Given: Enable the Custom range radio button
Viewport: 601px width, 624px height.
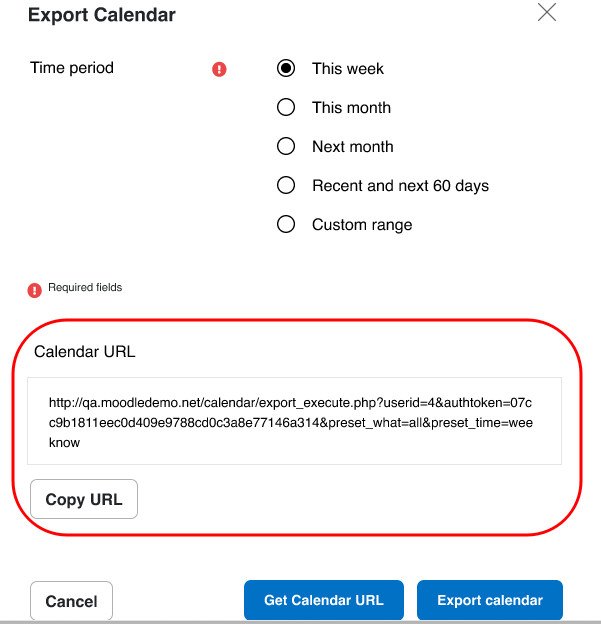Looking at the screenshot, I should pos(286,224).
